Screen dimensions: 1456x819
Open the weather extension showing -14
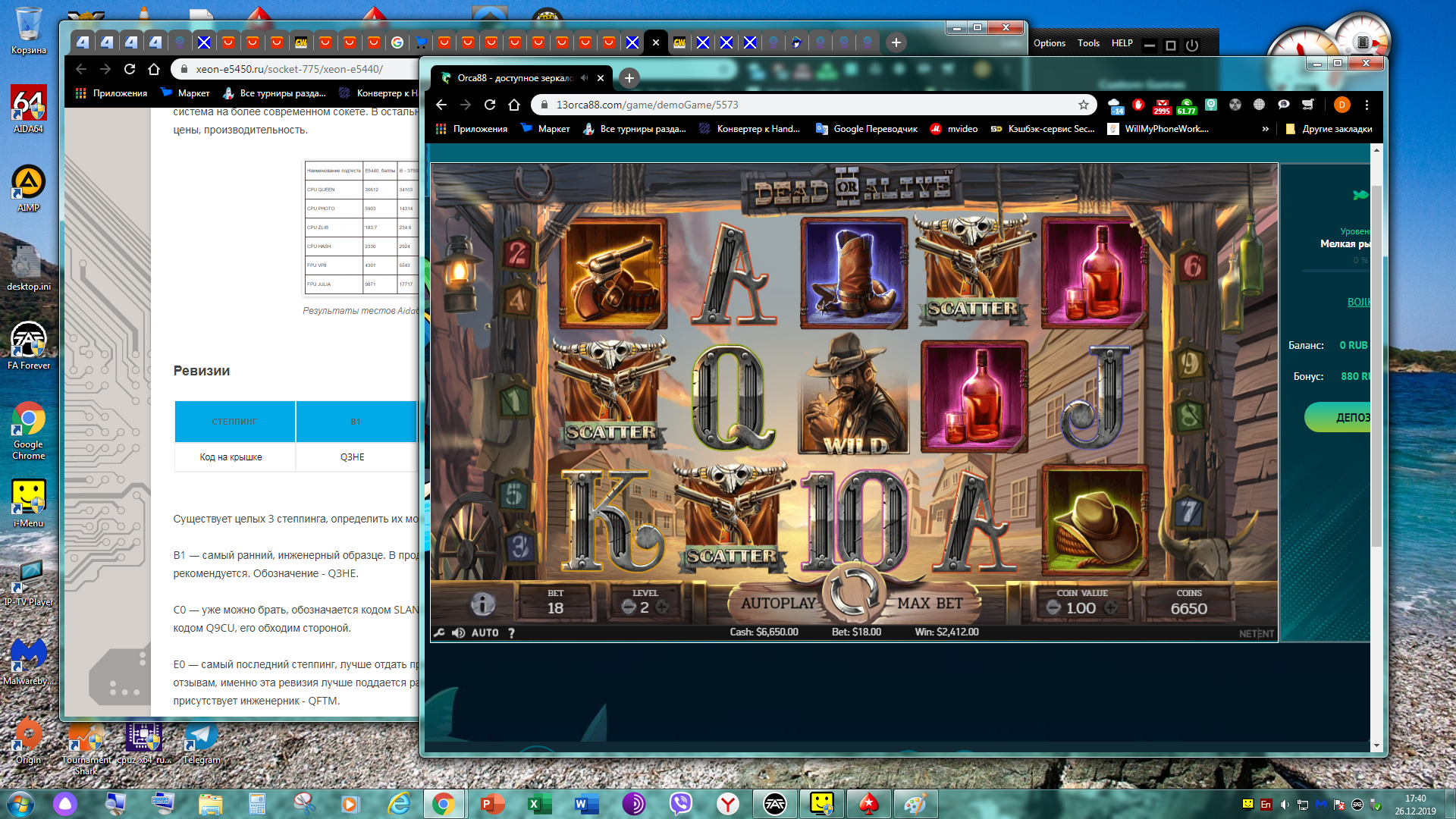(x=1115, y=105)
